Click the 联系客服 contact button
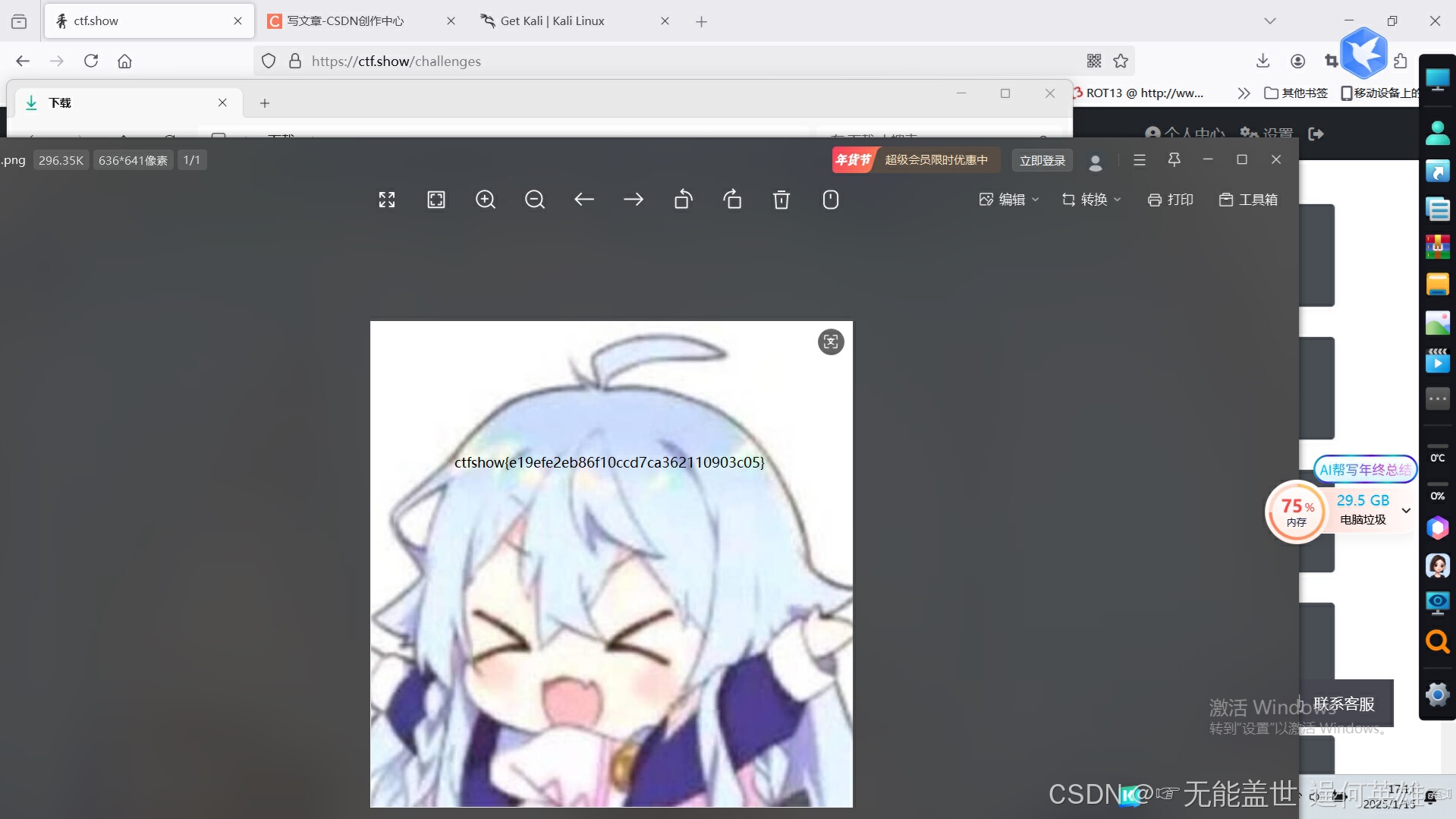 click(1344, 704)
